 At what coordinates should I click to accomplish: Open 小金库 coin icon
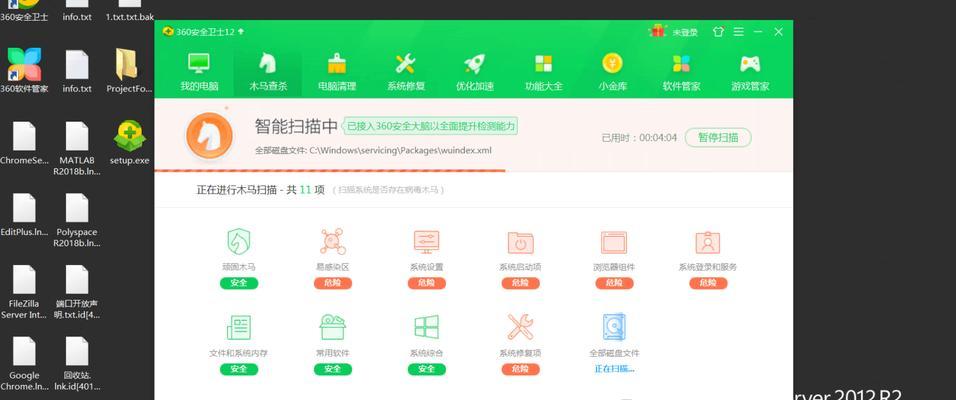pos(612,63)
